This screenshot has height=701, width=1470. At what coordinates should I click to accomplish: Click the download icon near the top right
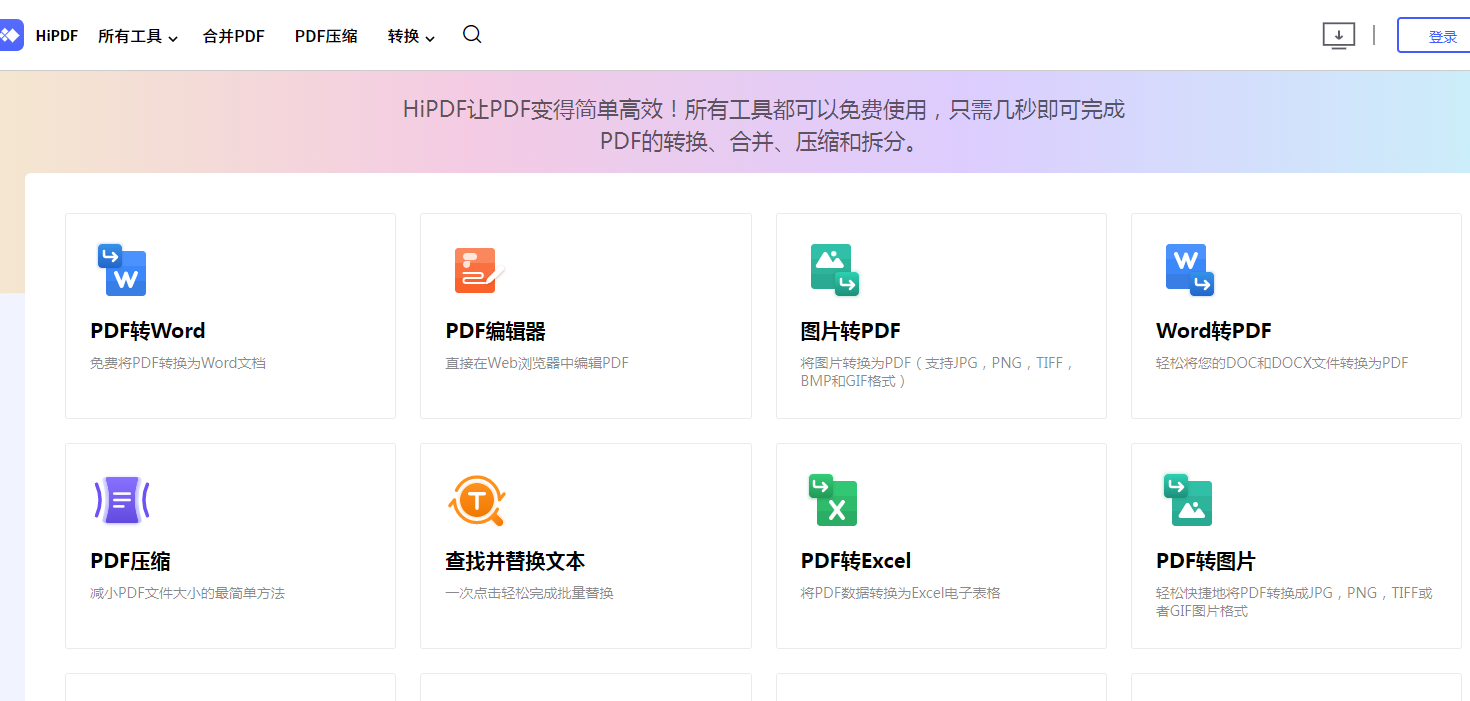point(1338,34)
